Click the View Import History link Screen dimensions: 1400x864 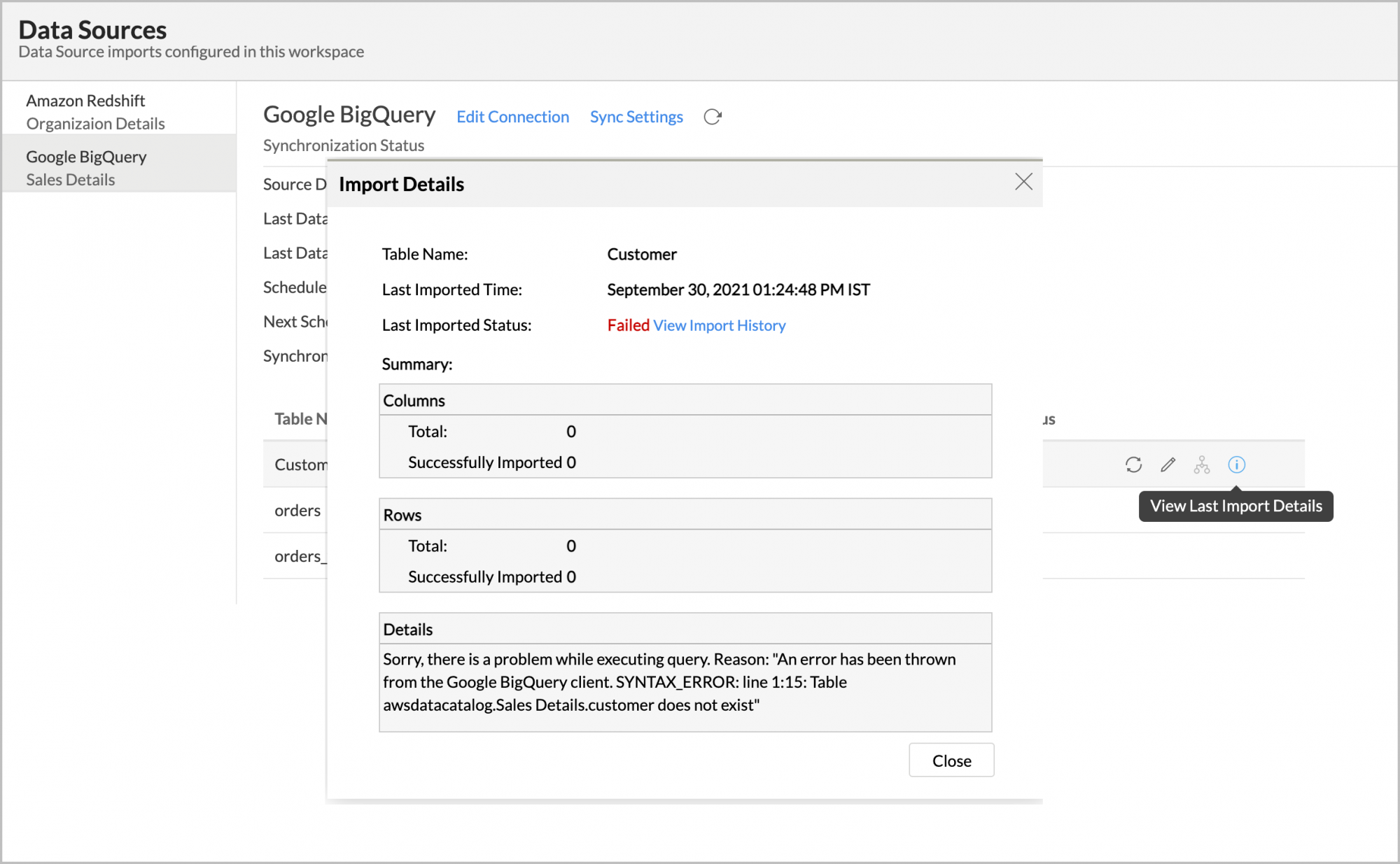(x=720, y=325)
